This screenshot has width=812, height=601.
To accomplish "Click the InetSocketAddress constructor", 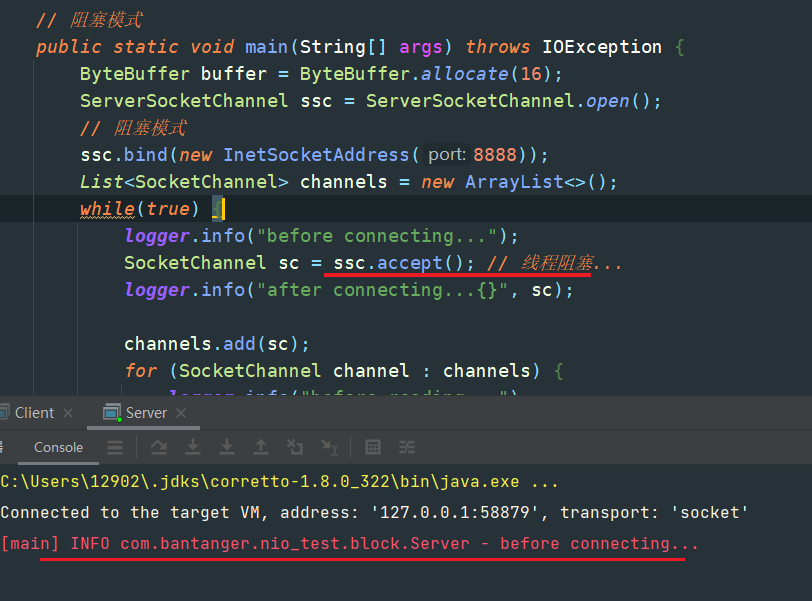I will (316, 155).
